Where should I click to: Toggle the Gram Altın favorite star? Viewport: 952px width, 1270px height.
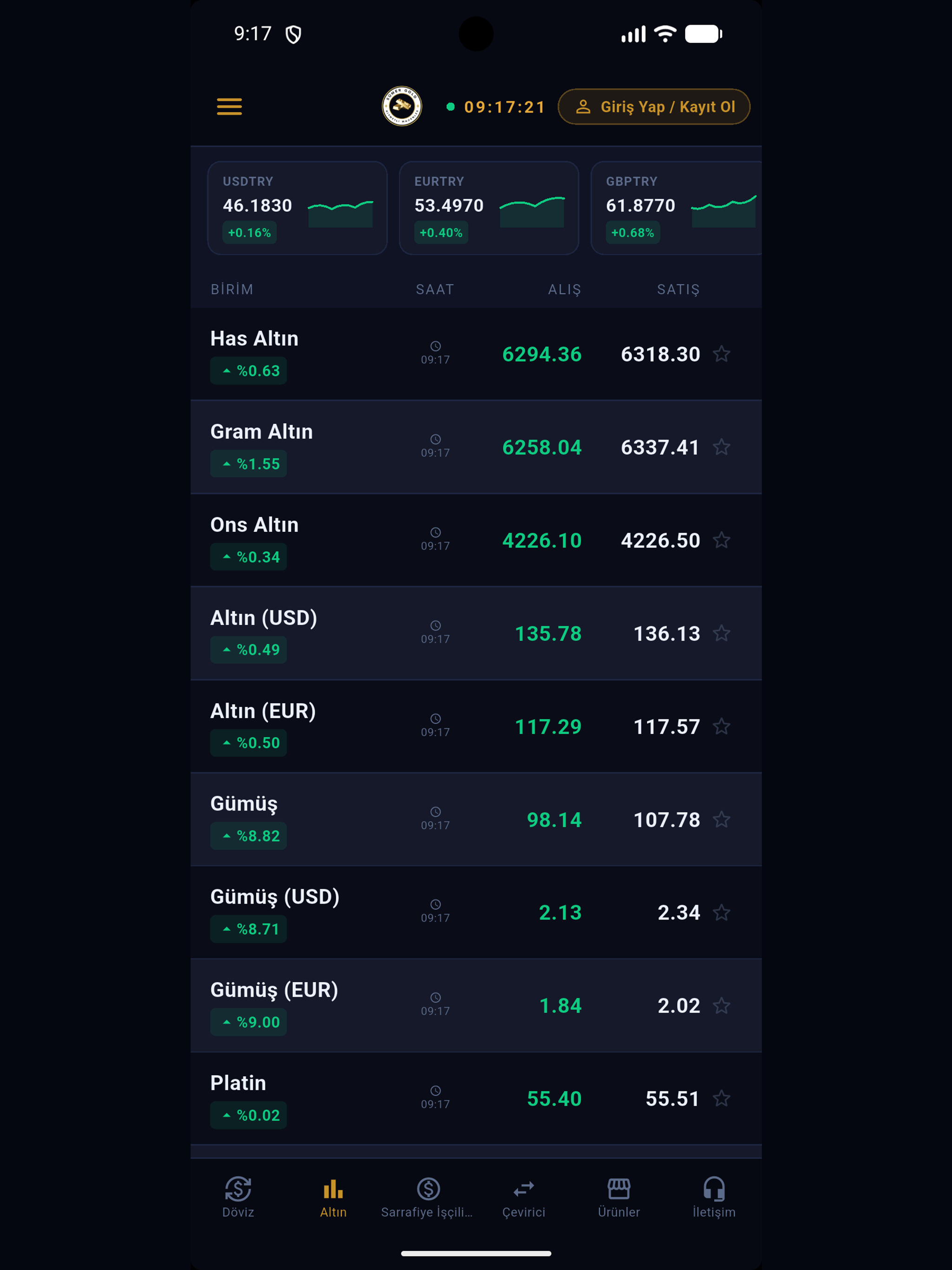(x=721, y=447)
